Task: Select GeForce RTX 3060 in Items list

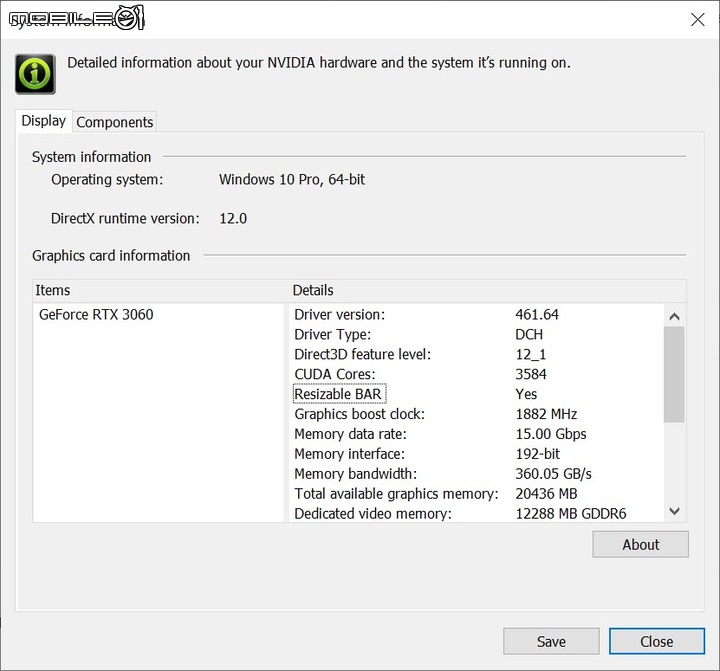Action: tap(96, 315)
